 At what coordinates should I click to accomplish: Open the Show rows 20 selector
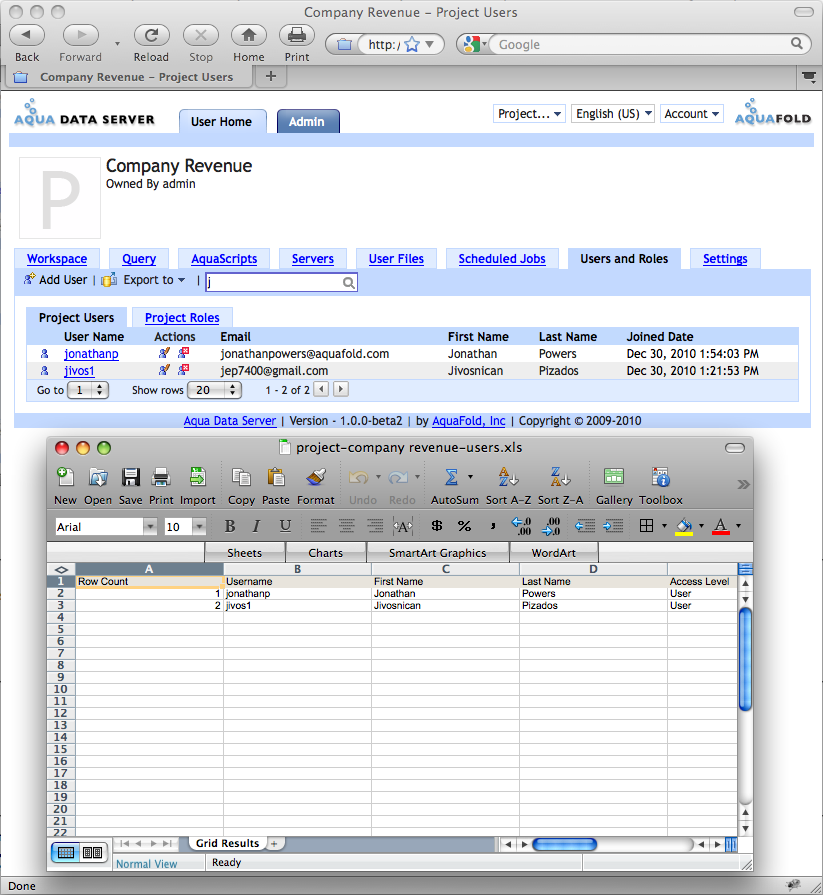click(x=215, y=390)
